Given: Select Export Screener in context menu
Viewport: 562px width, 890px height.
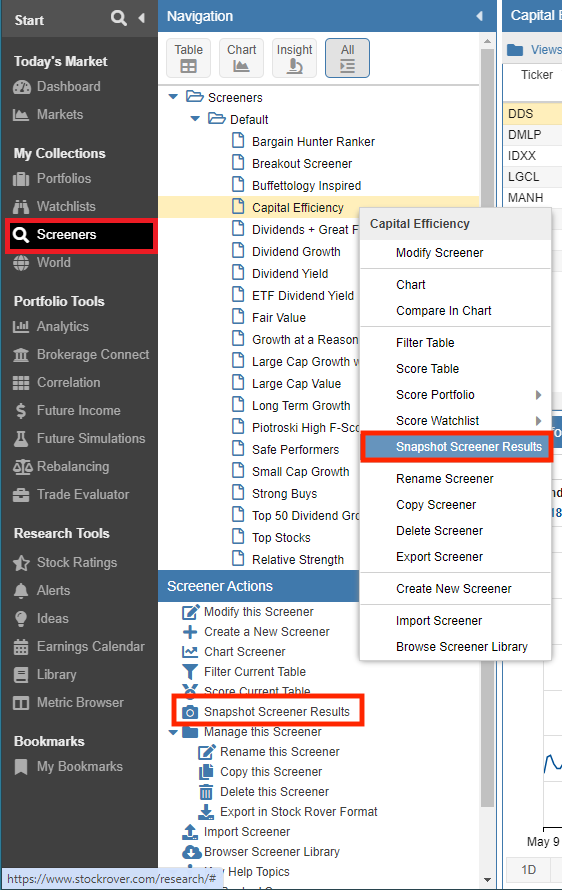Looking at the screenshot, I should (439, 557).
